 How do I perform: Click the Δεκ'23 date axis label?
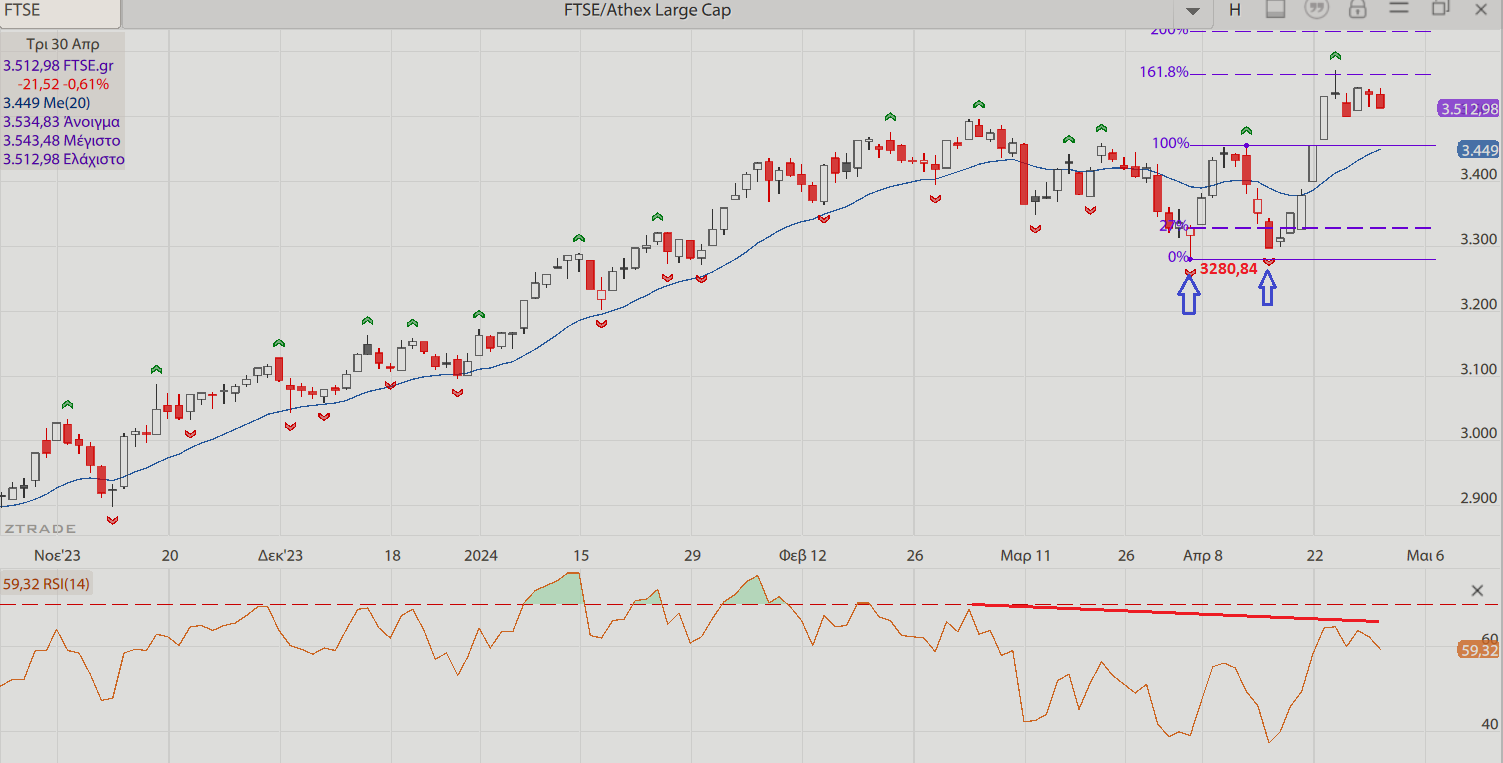tap(280, 555)
